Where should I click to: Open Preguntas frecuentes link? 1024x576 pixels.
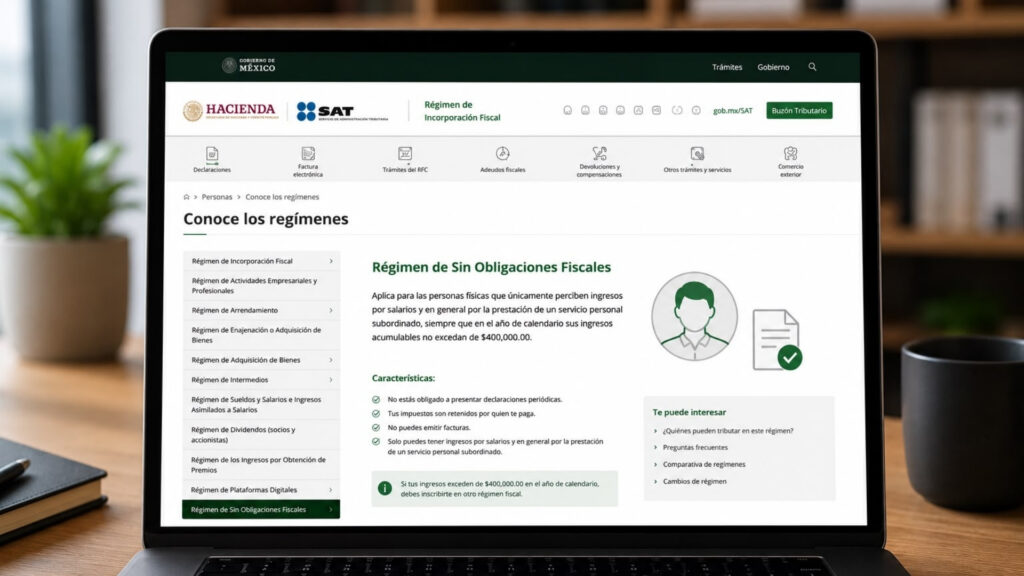[x=695, y=447]
